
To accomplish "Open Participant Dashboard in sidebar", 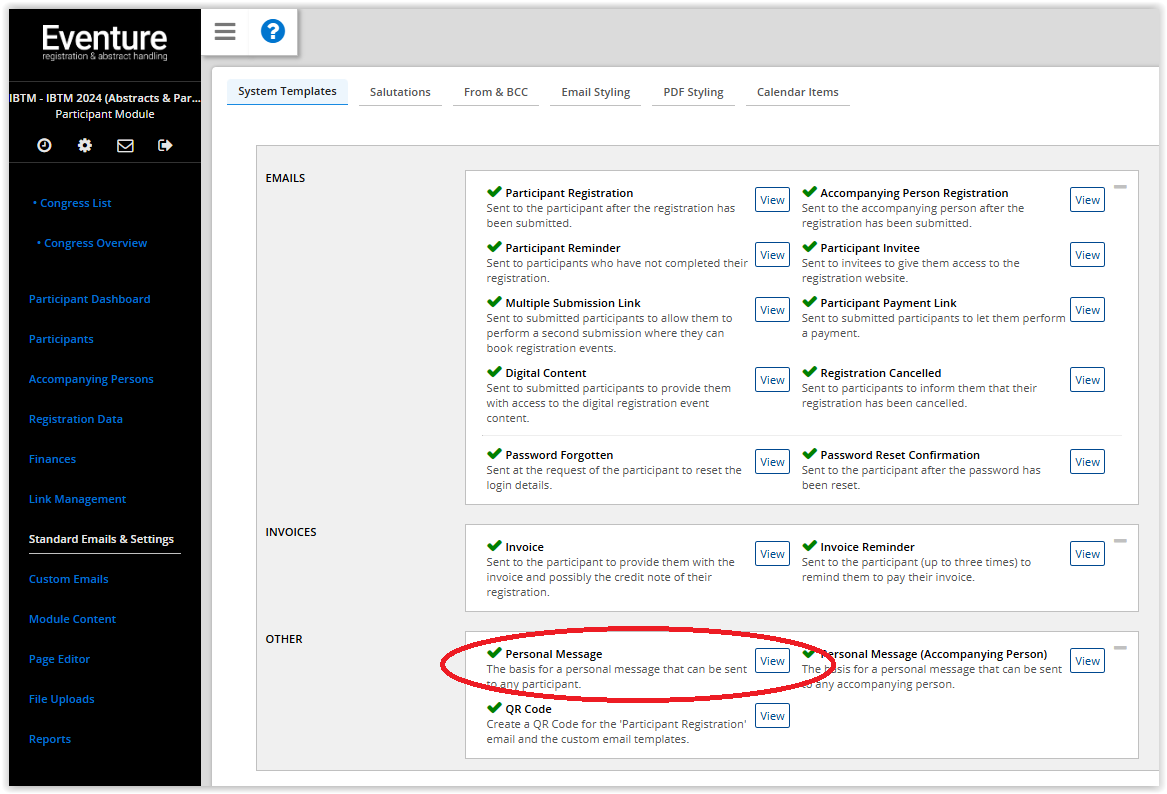I will tap(89, 299).
